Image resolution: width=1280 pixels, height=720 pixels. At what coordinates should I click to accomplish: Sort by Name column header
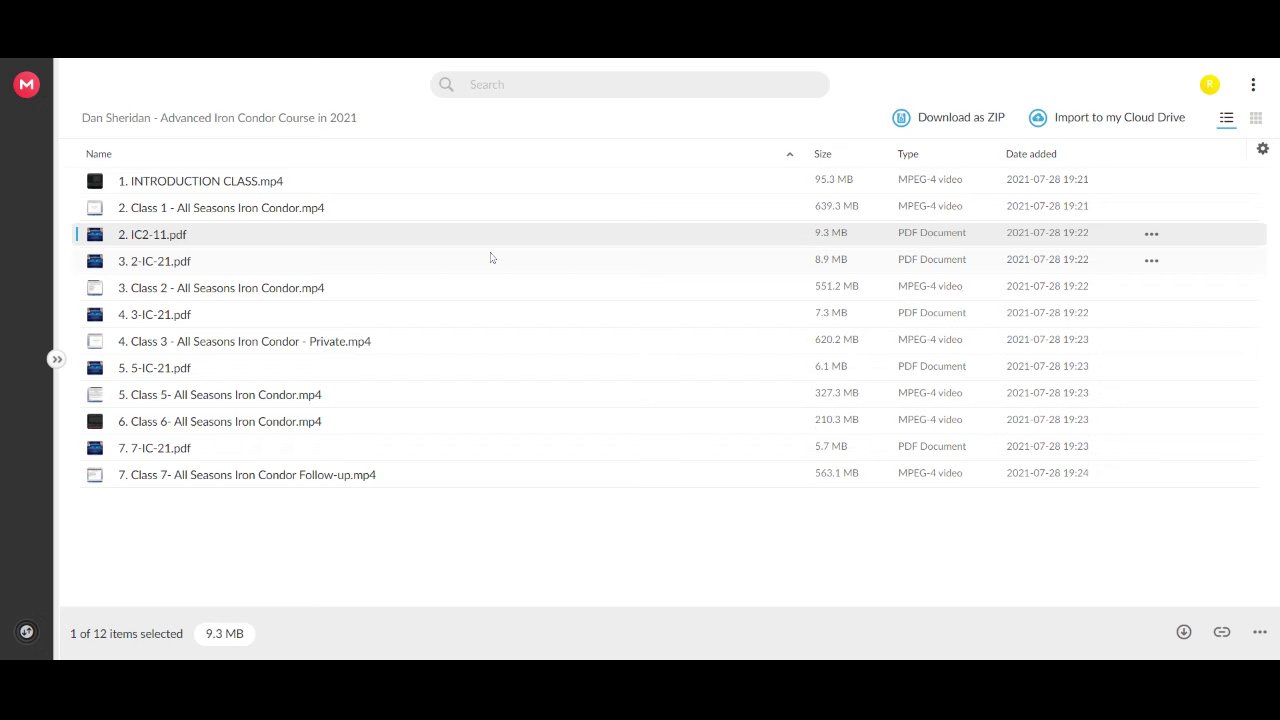(x=99, y=154)
